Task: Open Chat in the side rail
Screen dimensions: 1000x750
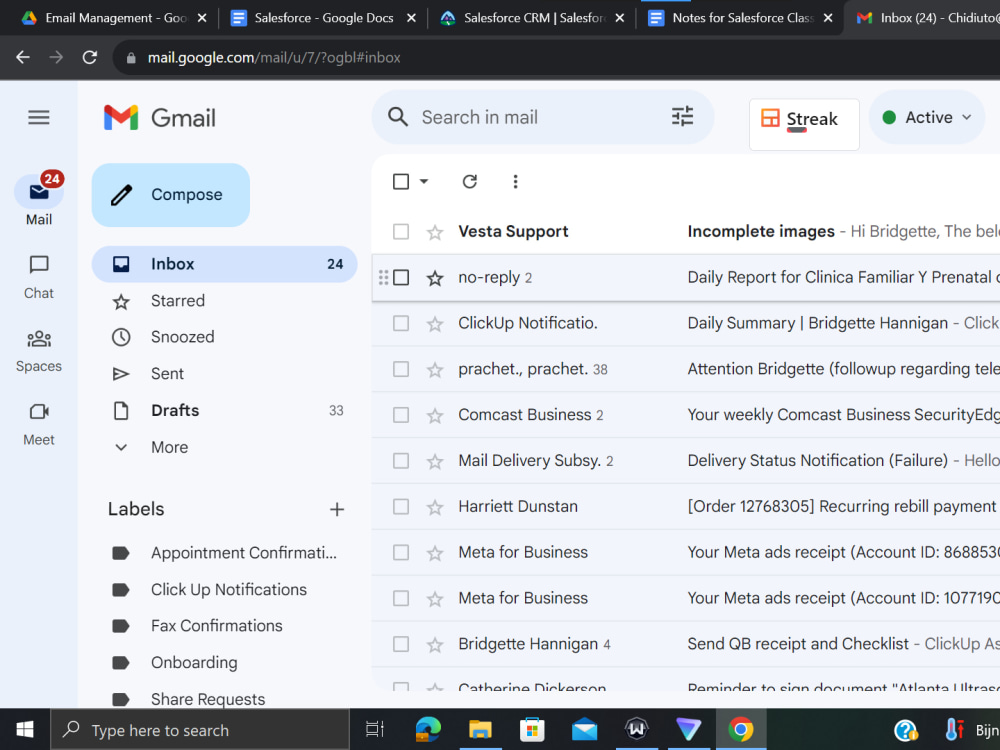Action: click(39, 277)
